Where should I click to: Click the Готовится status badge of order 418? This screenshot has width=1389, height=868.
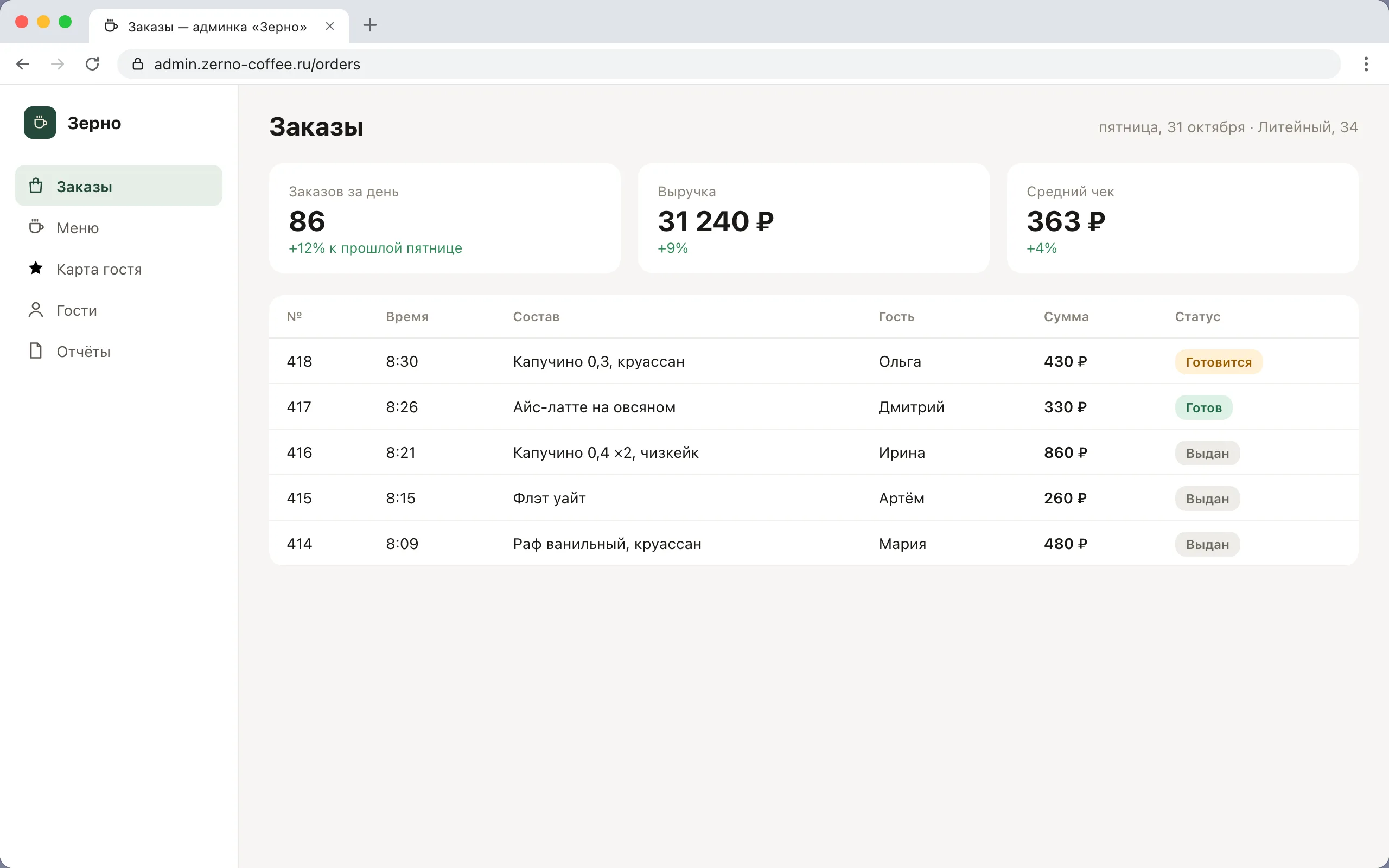click(x=1219, y=362)
